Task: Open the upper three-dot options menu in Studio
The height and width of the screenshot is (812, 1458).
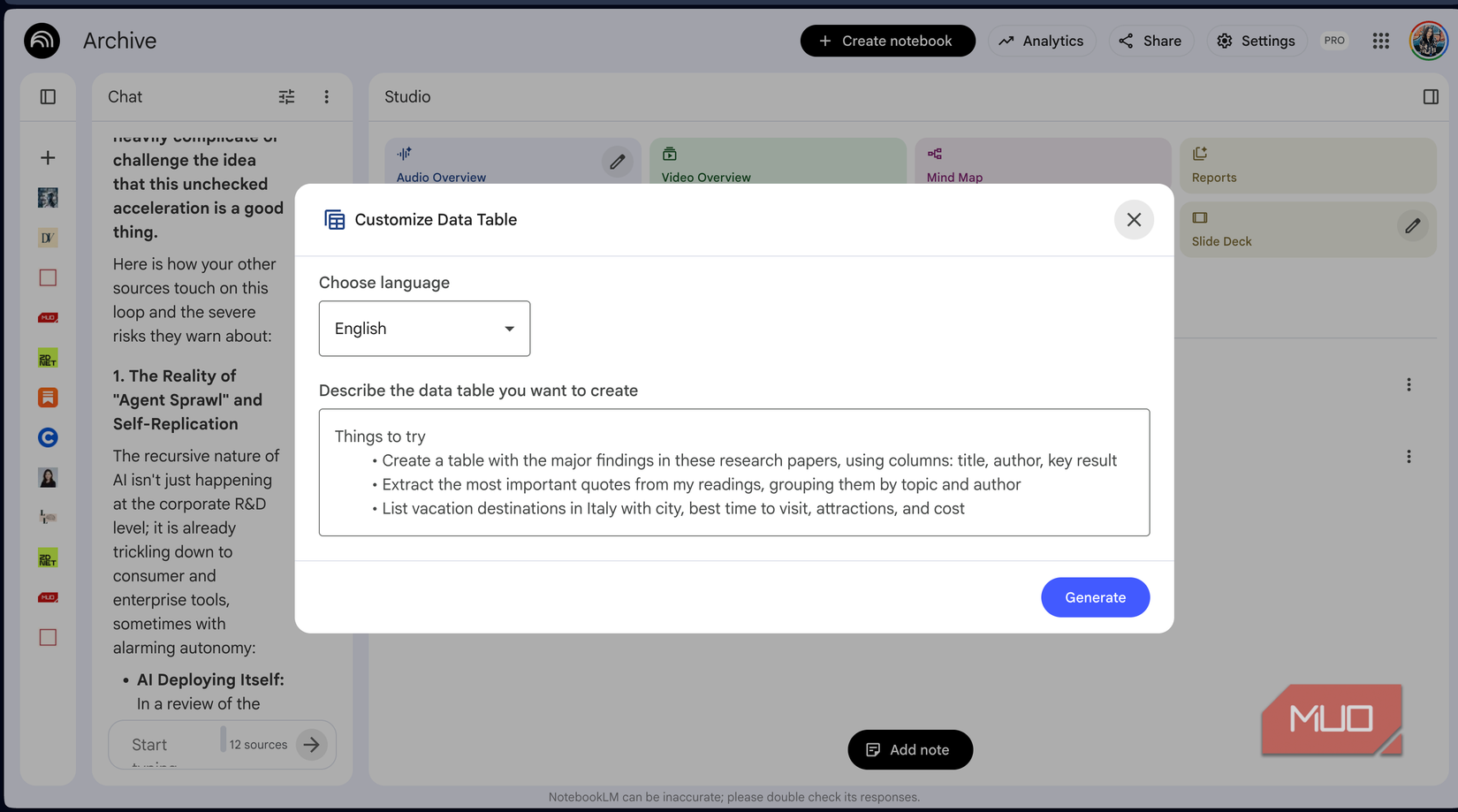Action: 1409,384
